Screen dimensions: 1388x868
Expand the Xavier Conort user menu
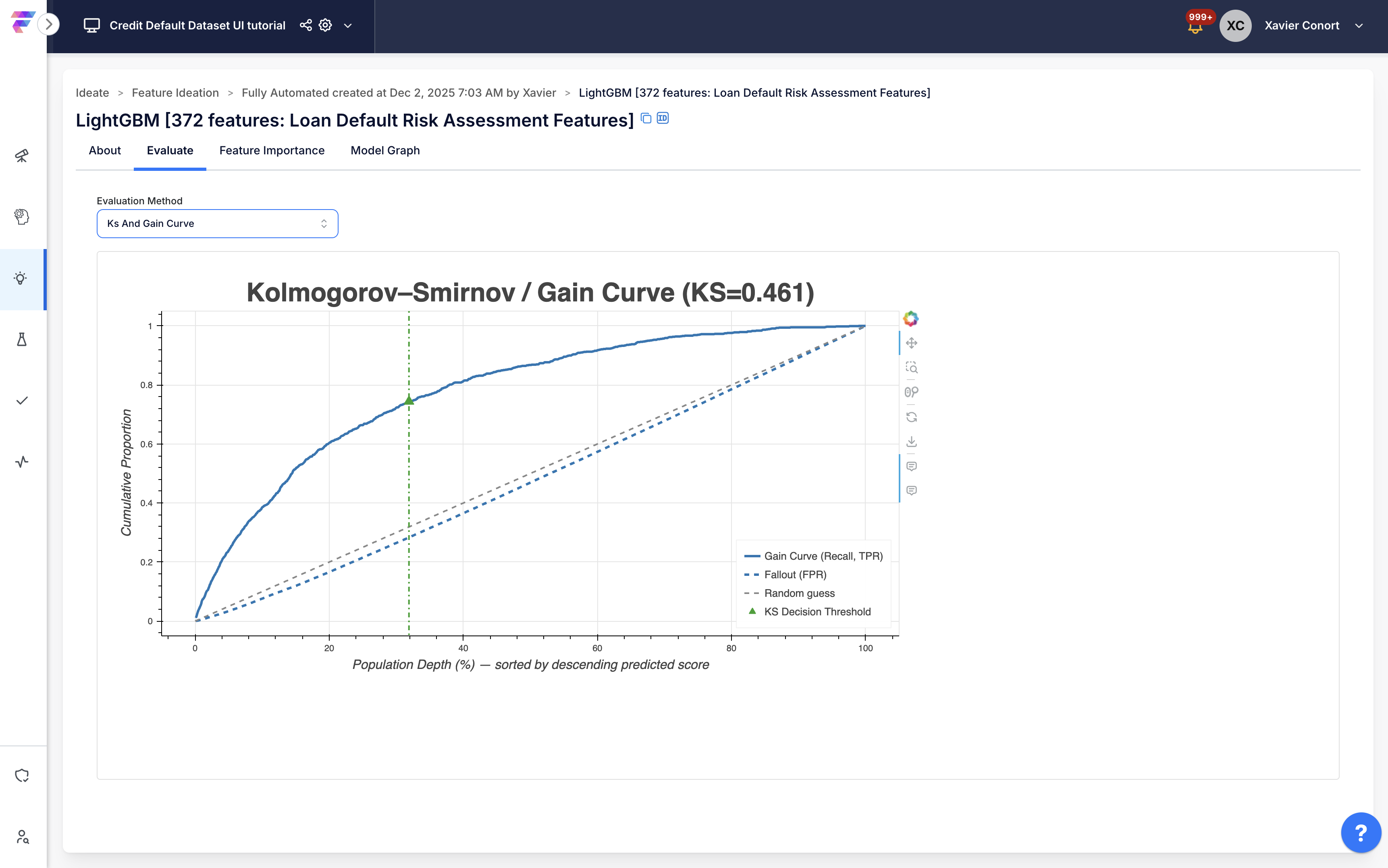(x=1359, y=25)
